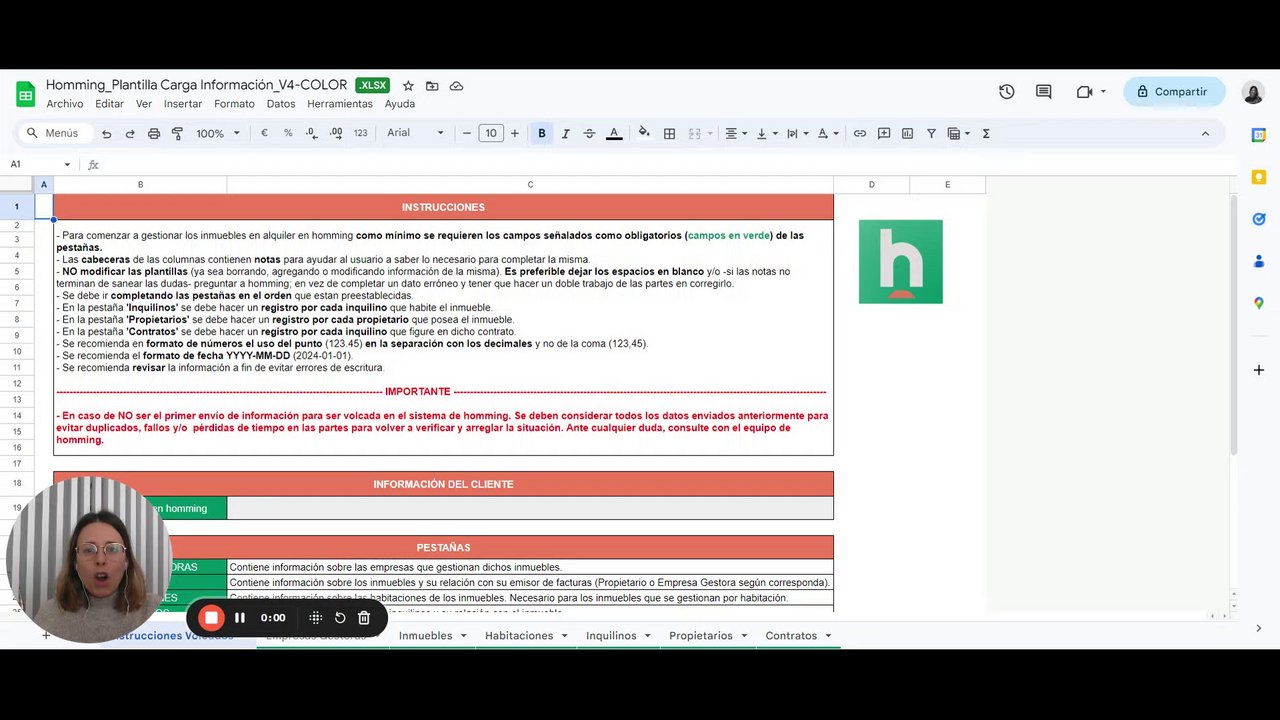Apply strikethrough formatting
Viewport: 1280px width, 720px height.
[x=589, y=133]
